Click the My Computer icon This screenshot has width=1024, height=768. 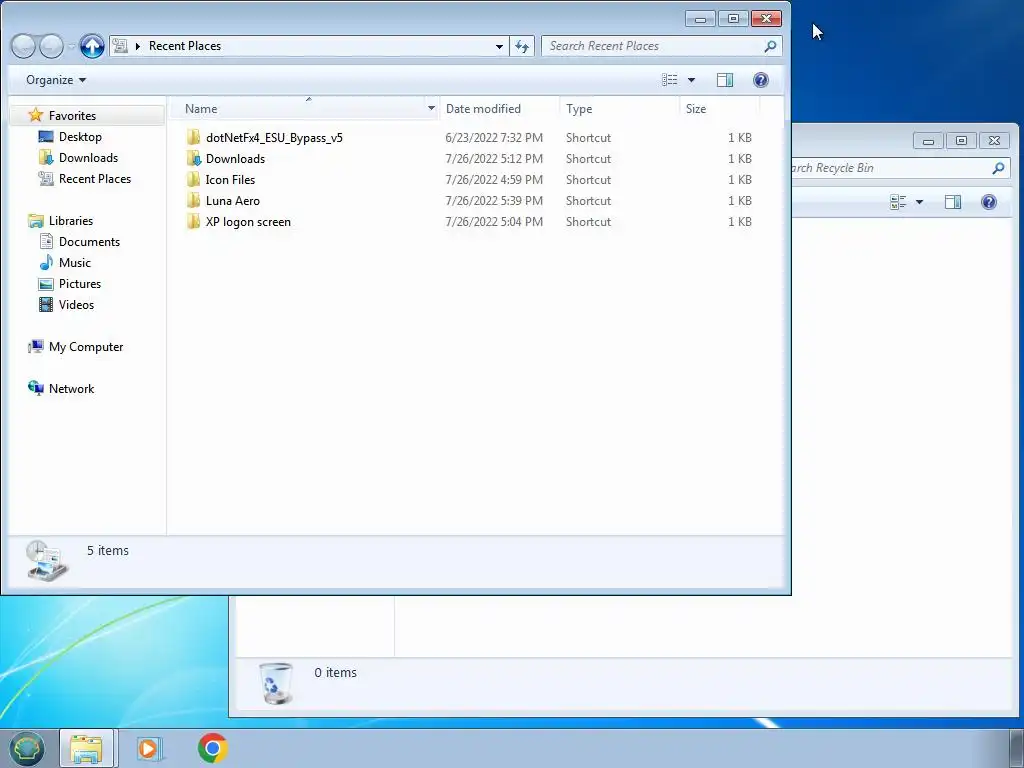click(36, 347)
